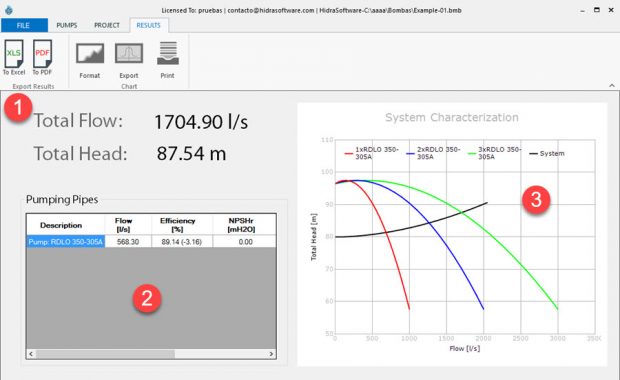Image resolution: width=620 pixels, height=380 pixels.
Task: Click the Flow [l/s] chart axis label
Action: [465, 348]
